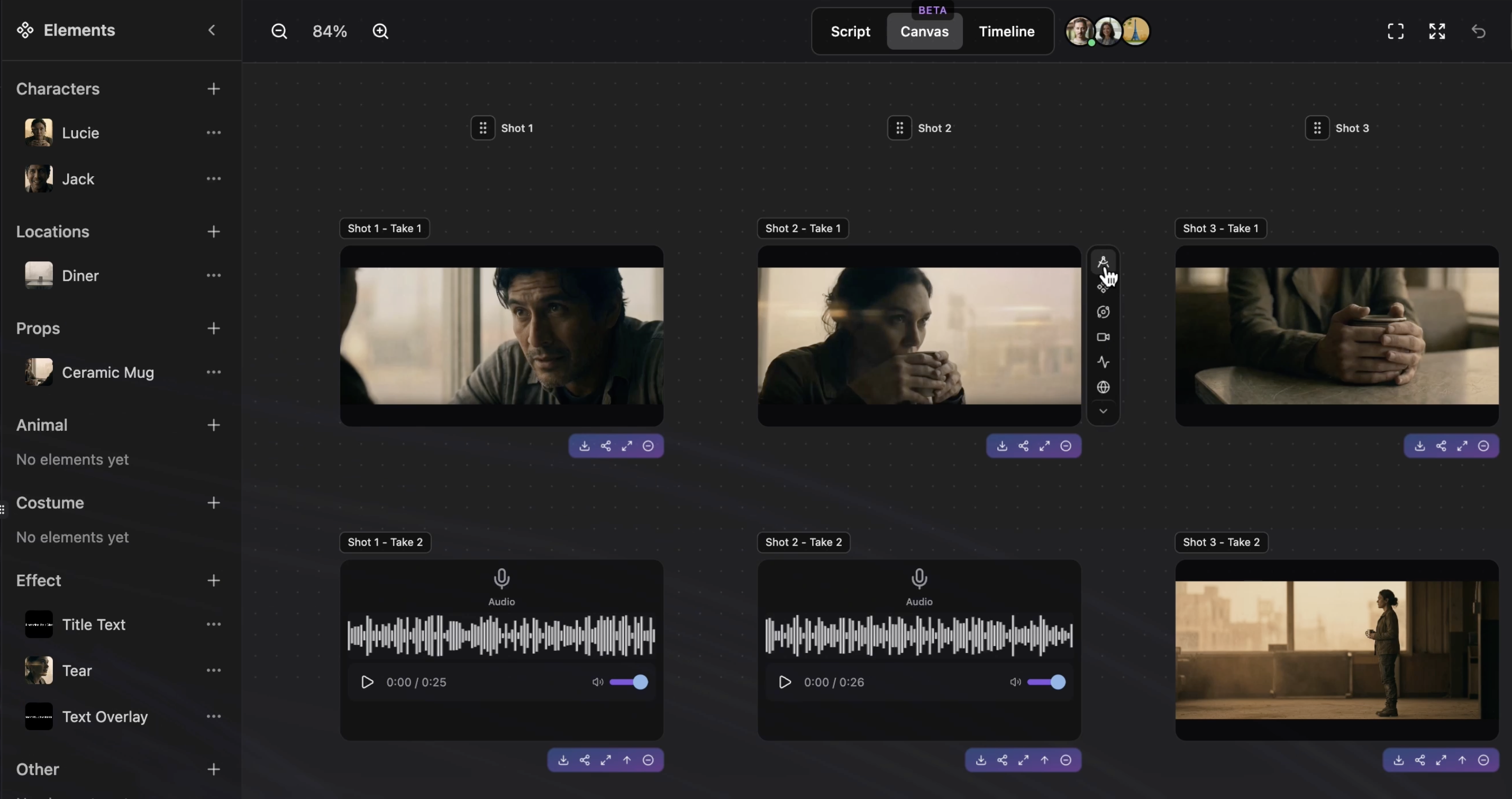Viewport: 1512px width, 799px height.
Task: Expand Shot 2 - Take 1 fullscreen
Action: (1044, 446)
